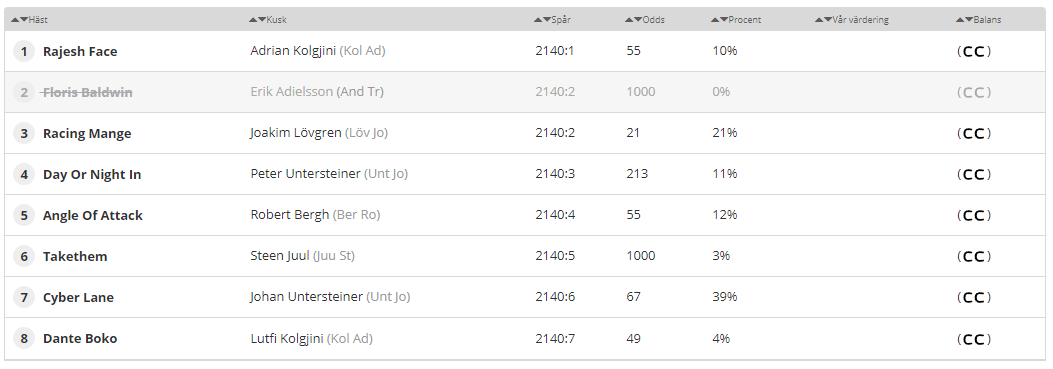Click Day Or Night In balance icon
Image resolution: width=1053 pixels, height=369 pixels.
(974, 175)
